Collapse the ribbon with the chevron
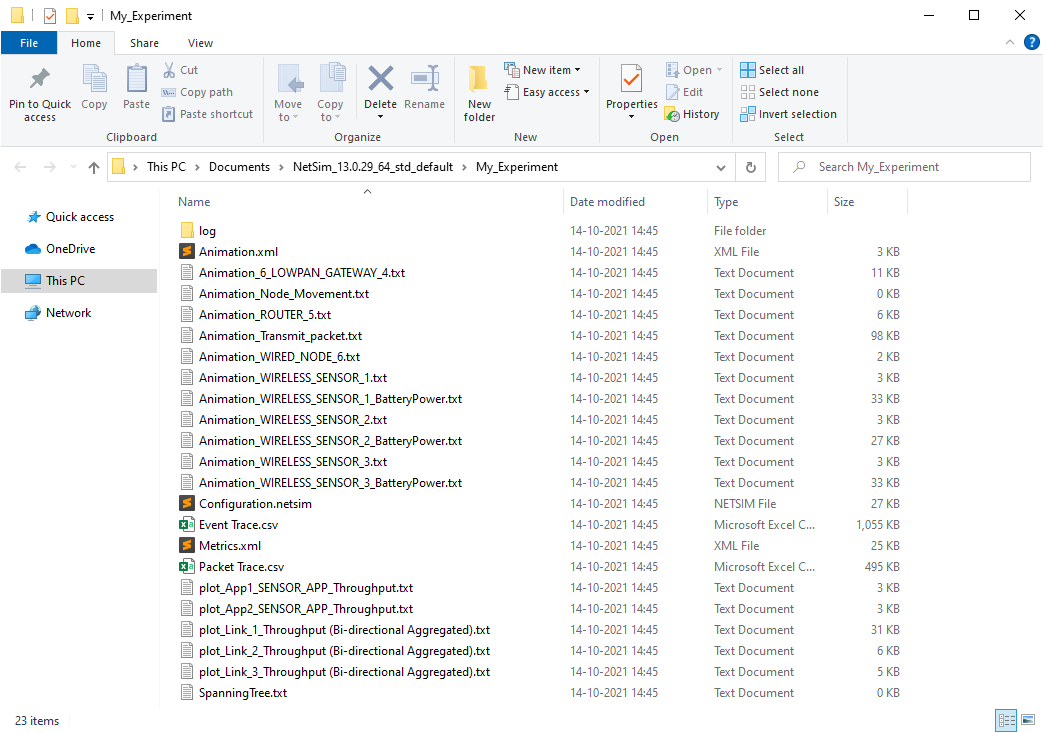1044x733 pixels. pos(1010,43)
